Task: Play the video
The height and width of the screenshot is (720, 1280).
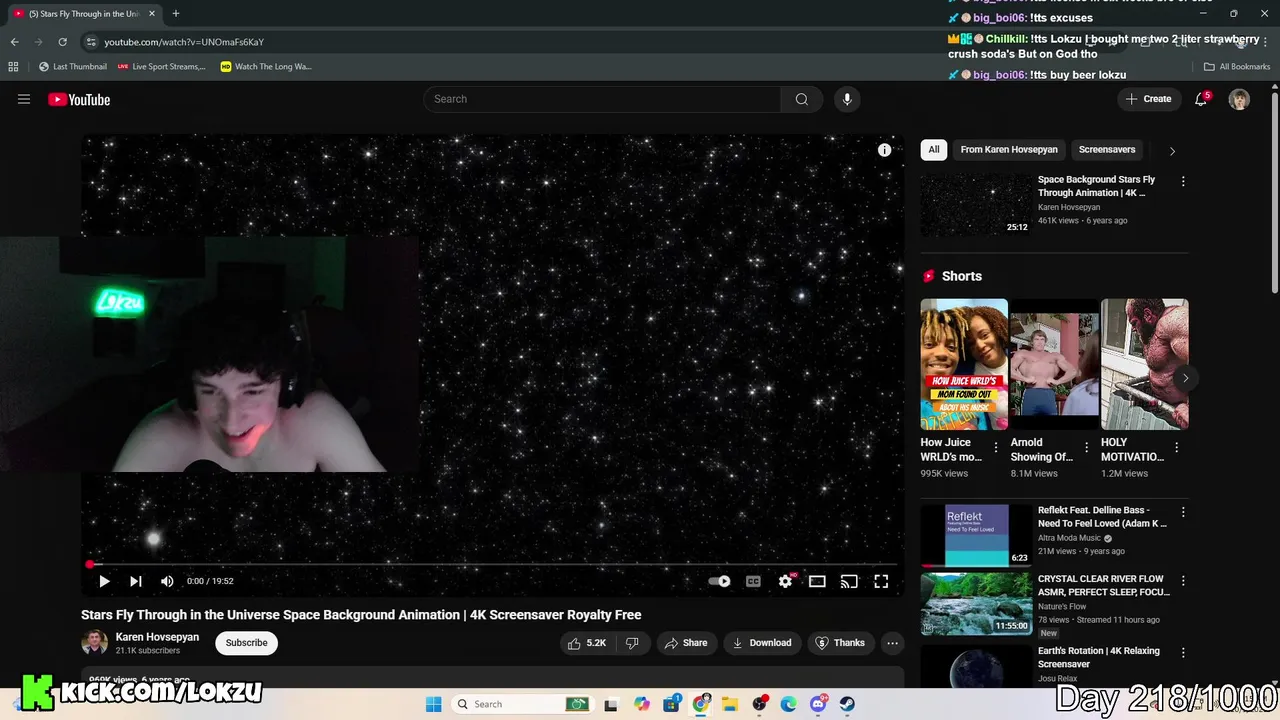Action: pos(104,581)
